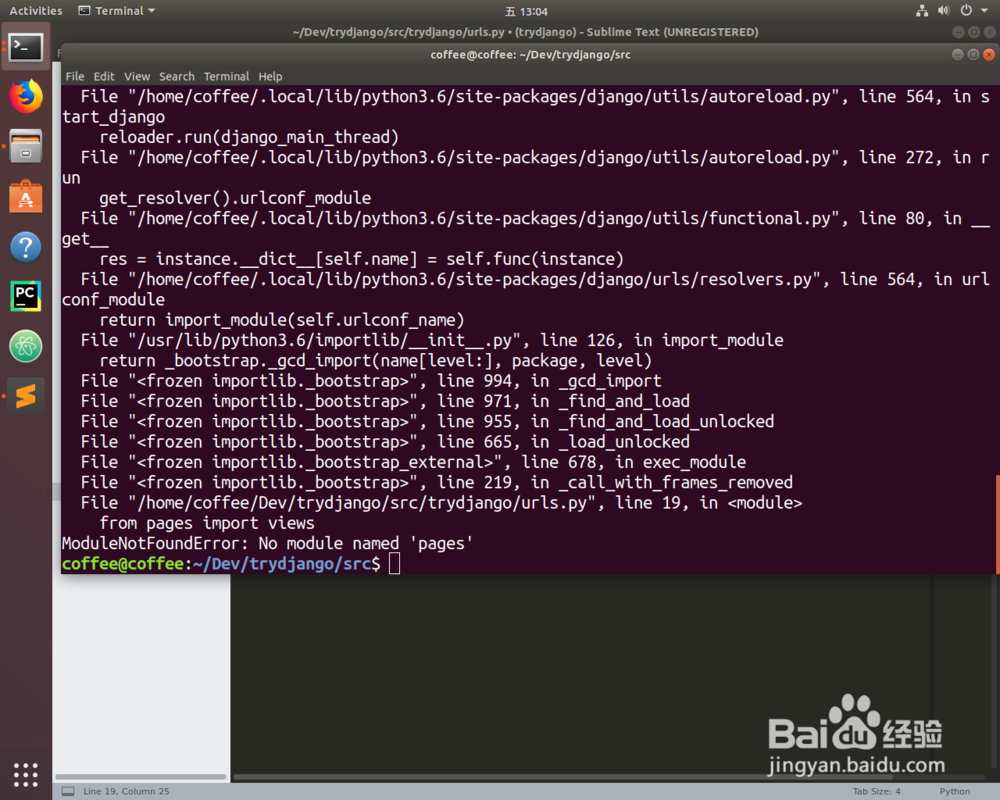The height and width of the screenshot is (800, 1000).
Task: Click the terminal title 'coffee@coffee: ~/Dev/trydjango/src'
Action: coord(530,55)
